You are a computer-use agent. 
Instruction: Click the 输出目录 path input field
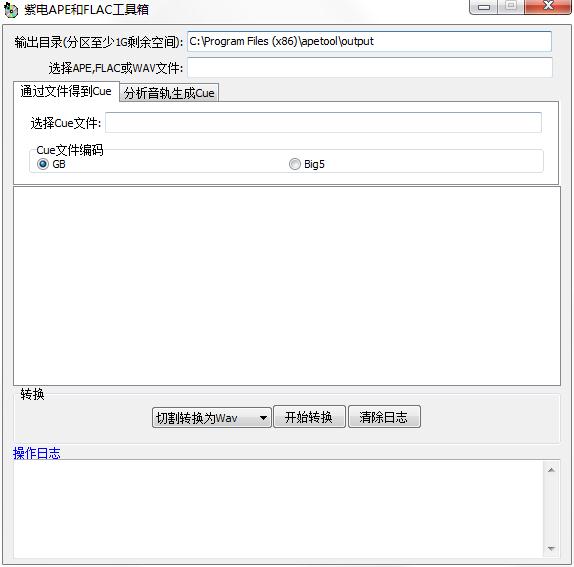pos(369,41)
